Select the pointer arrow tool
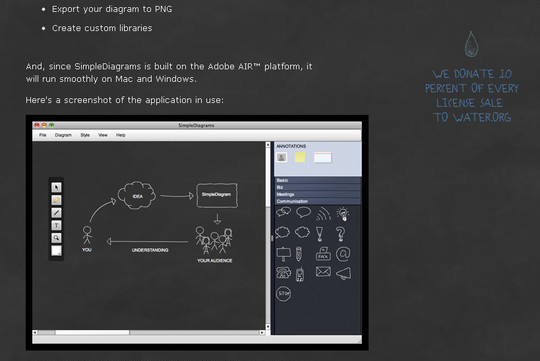Screen dimensions: 540x361 coord(56,187)
